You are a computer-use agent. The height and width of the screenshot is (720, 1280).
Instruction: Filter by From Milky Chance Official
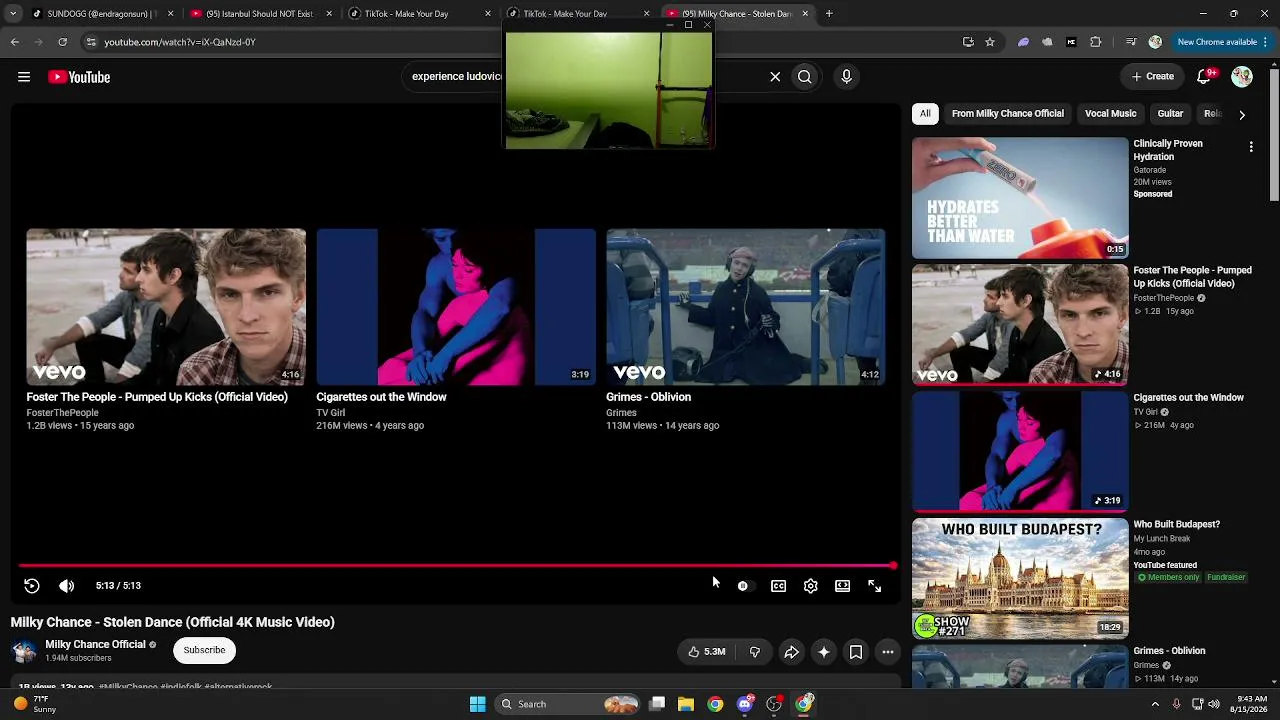click(1007, 114)
